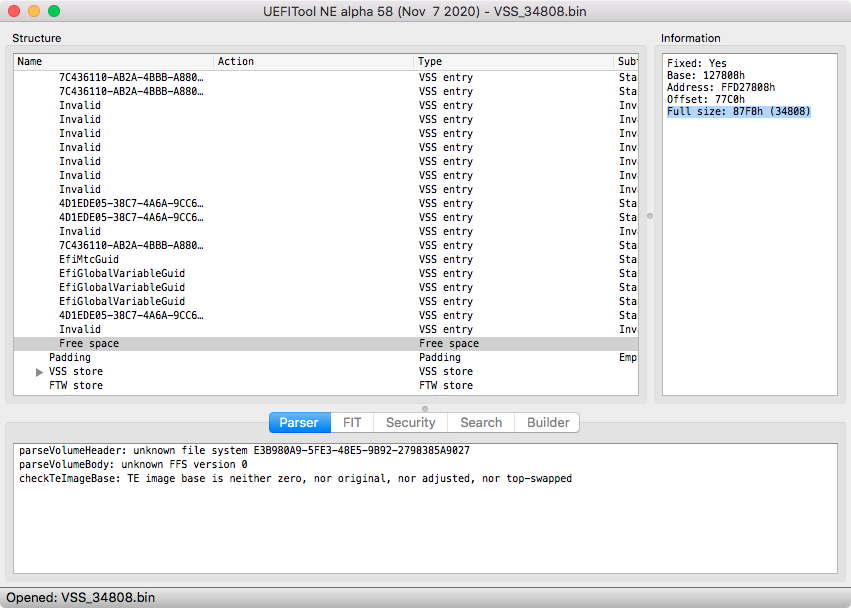Select the Padding item in the tree

[70, 358]
